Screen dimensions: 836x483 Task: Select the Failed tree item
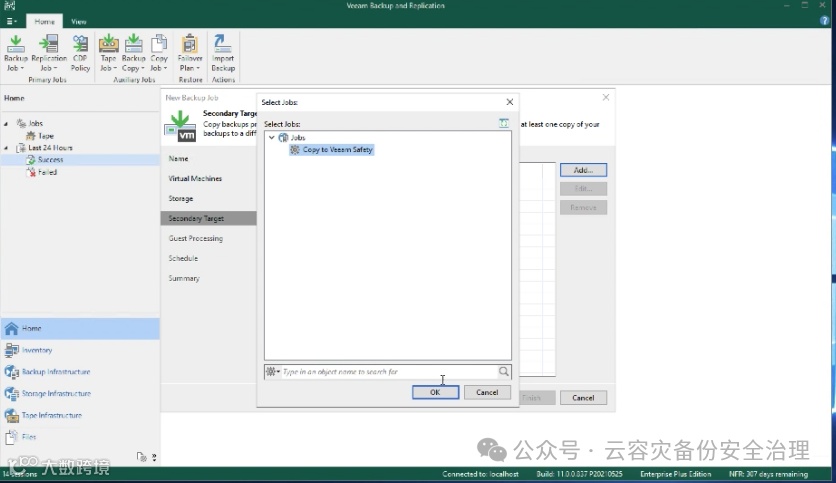point(47,172)
